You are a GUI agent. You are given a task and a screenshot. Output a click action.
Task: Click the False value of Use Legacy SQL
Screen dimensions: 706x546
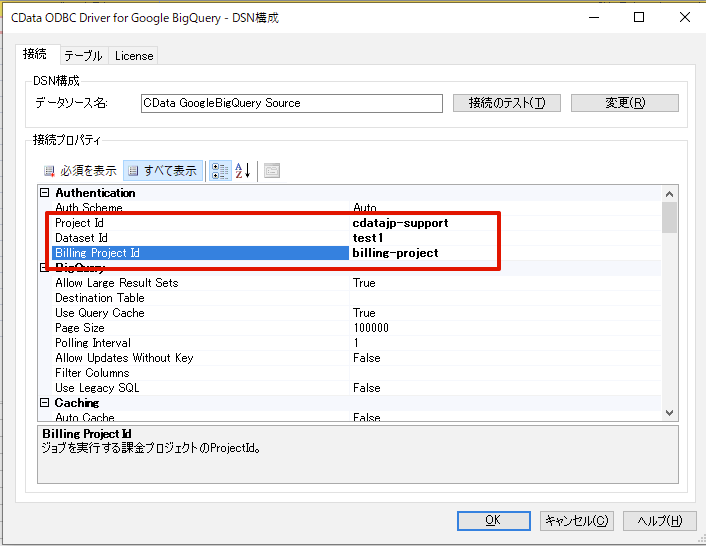(x=505, y=388)
